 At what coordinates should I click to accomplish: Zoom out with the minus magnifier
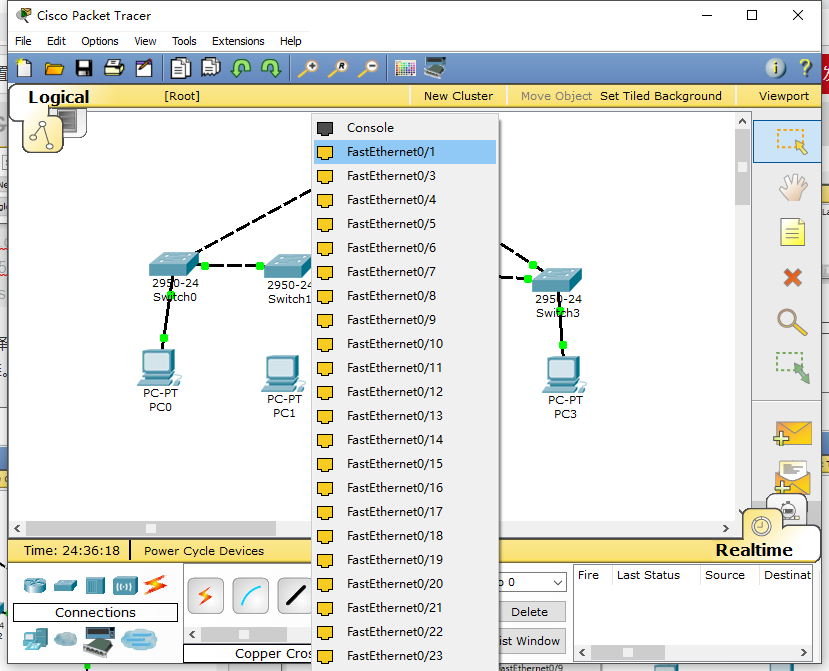[368, 68]
